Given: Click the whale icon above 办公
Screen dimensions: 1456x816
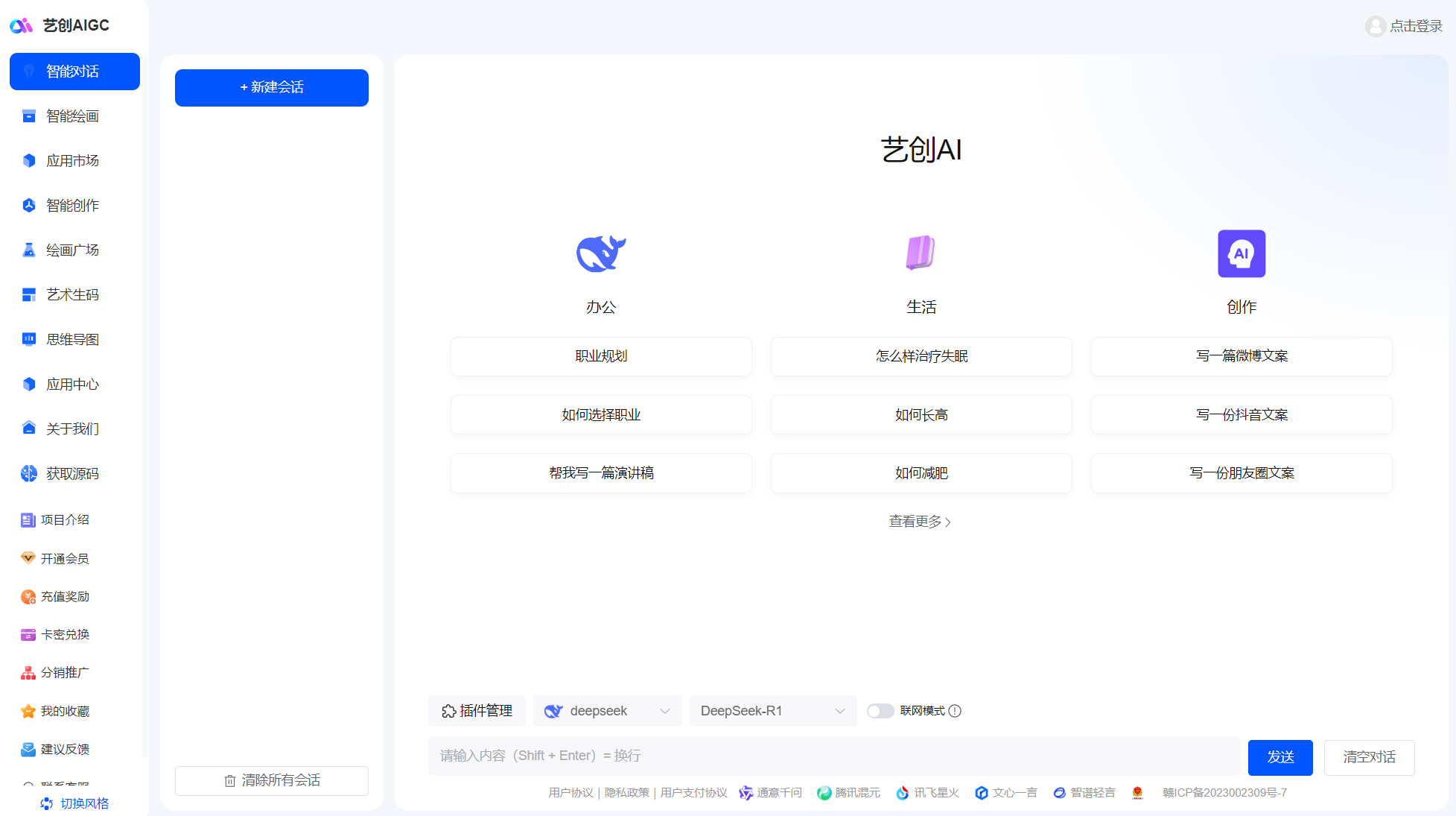Looking at the screenshot, I should [600, 253].
